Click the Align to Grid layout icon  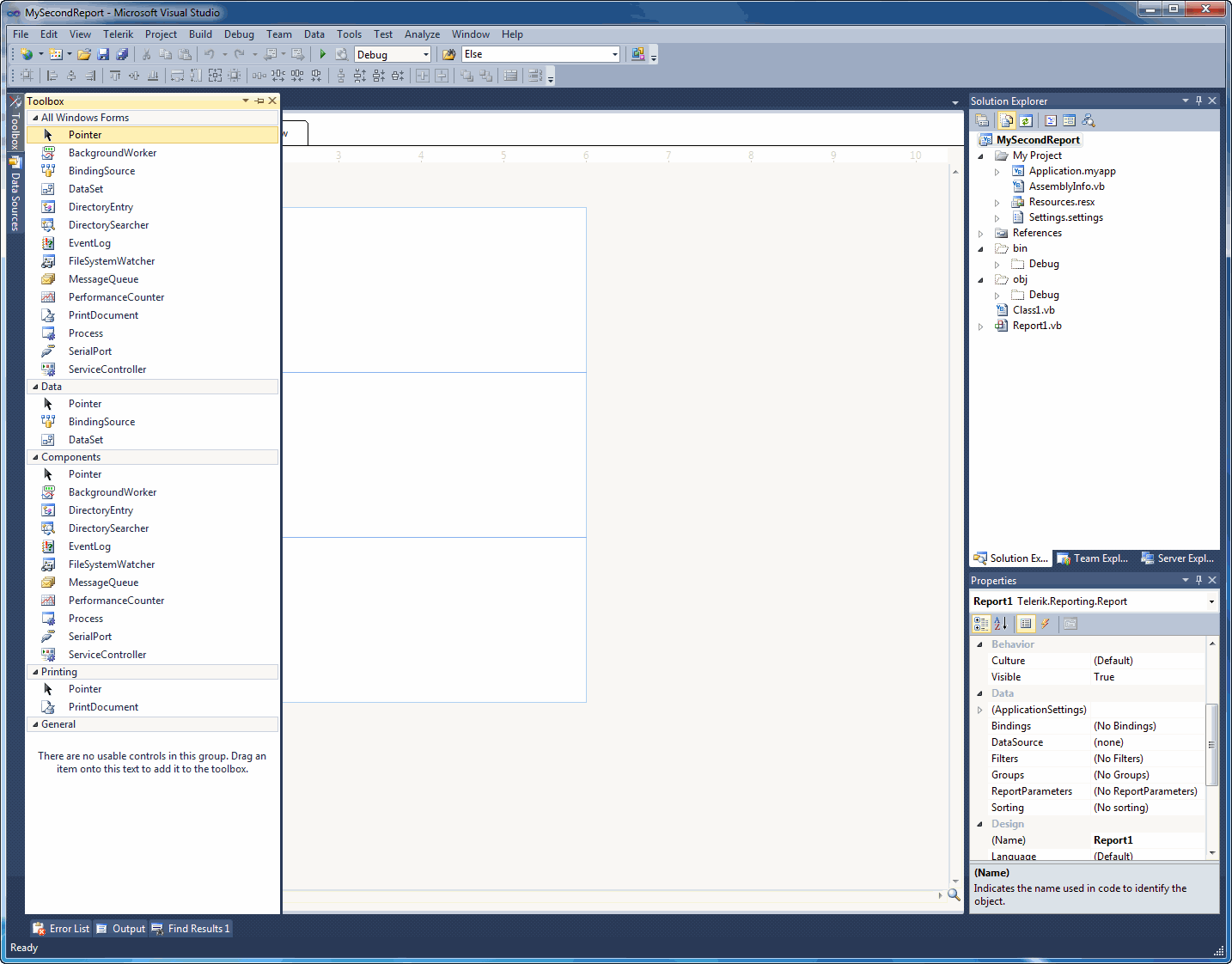27,76
